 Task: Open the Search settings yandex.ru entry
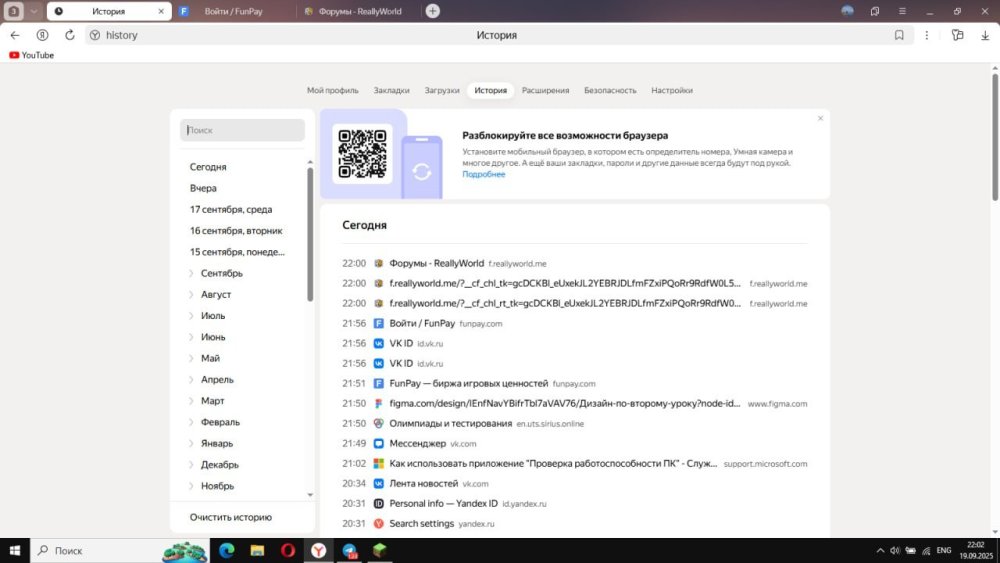(422, 523)
